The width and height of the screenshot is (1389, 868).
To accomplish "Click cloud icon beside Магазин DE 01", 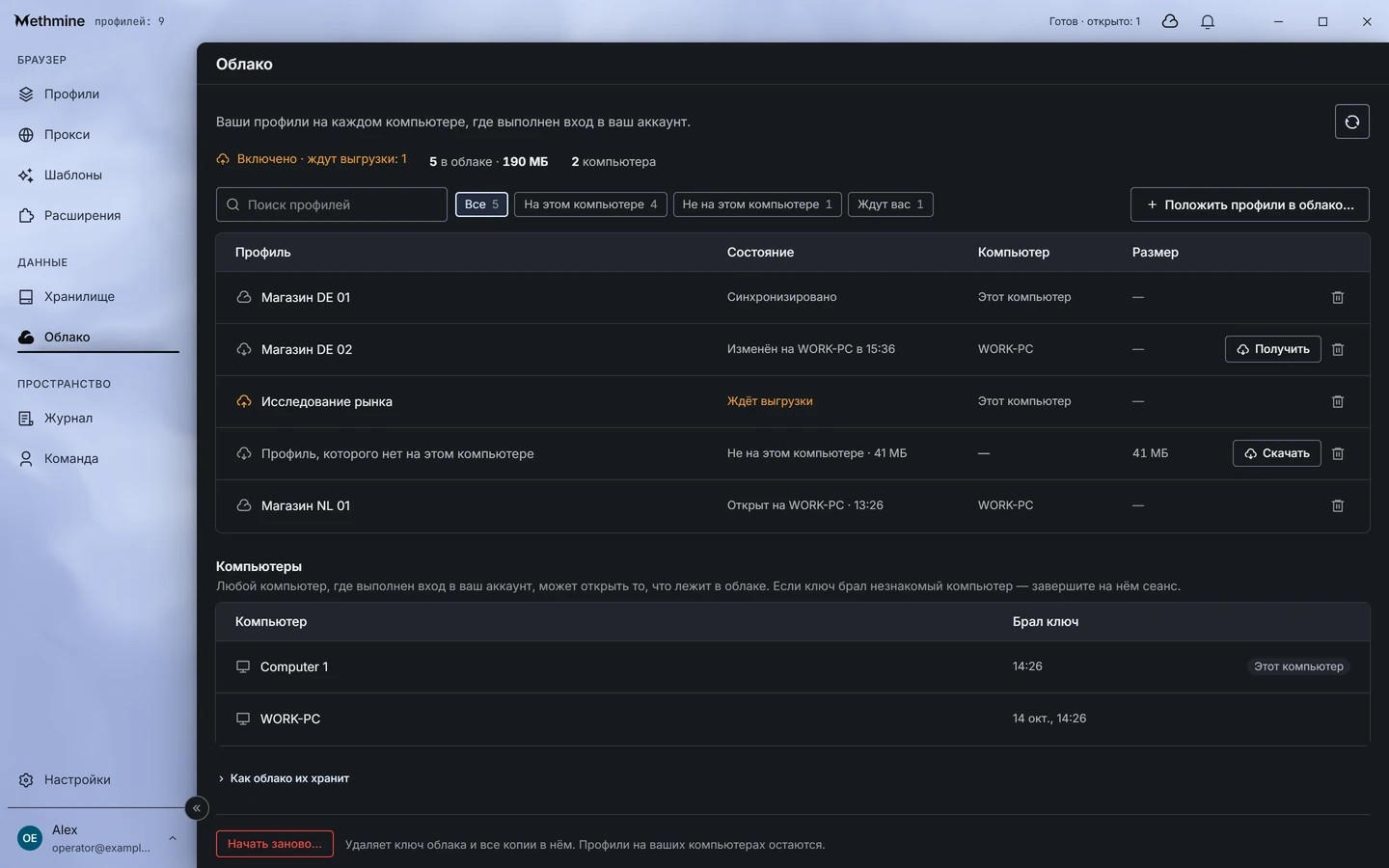I will point(244,297).
